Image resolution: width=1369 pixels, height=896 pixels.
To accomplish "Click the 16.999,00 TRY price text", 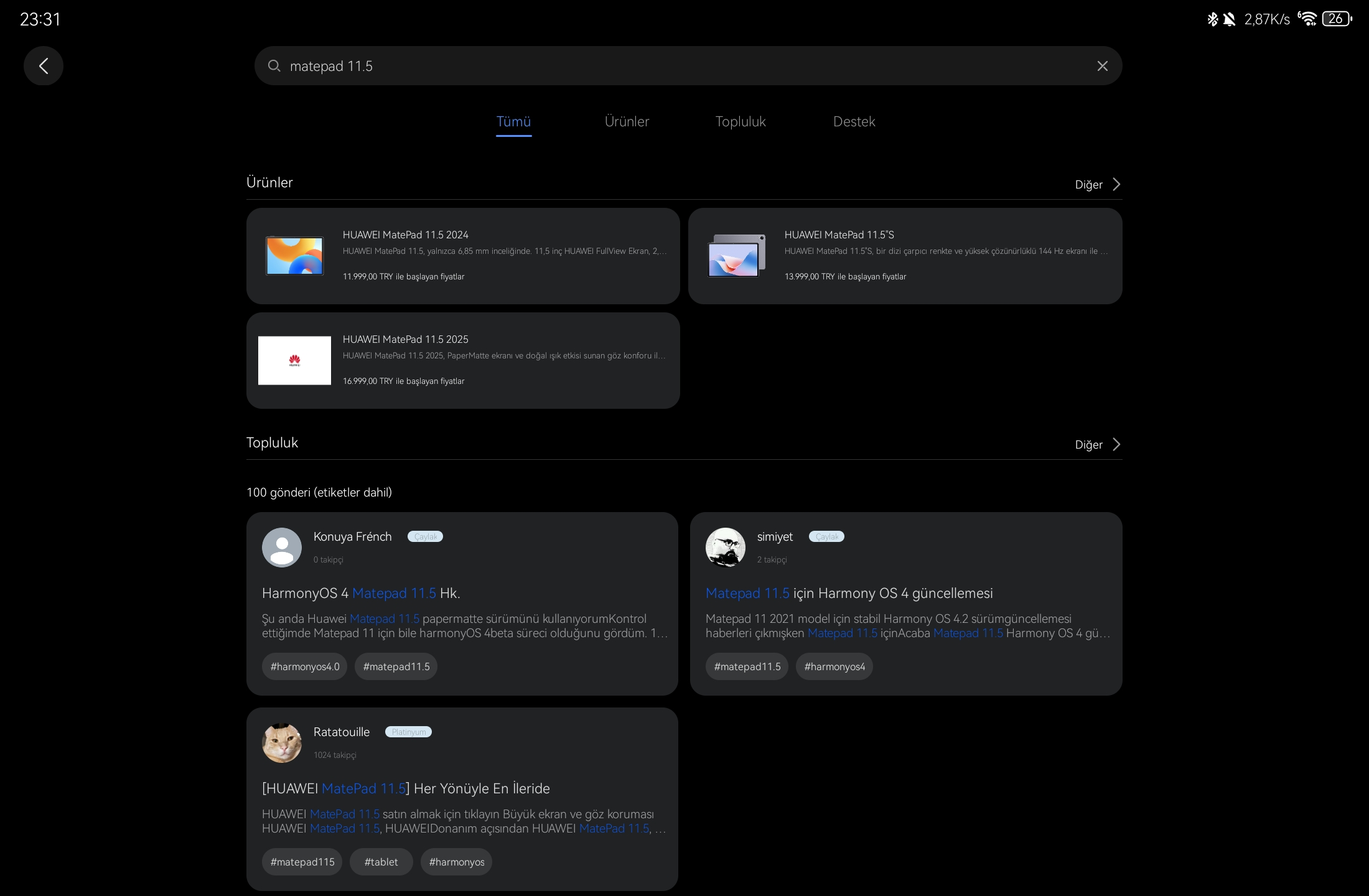I will (x=403, y=381).
